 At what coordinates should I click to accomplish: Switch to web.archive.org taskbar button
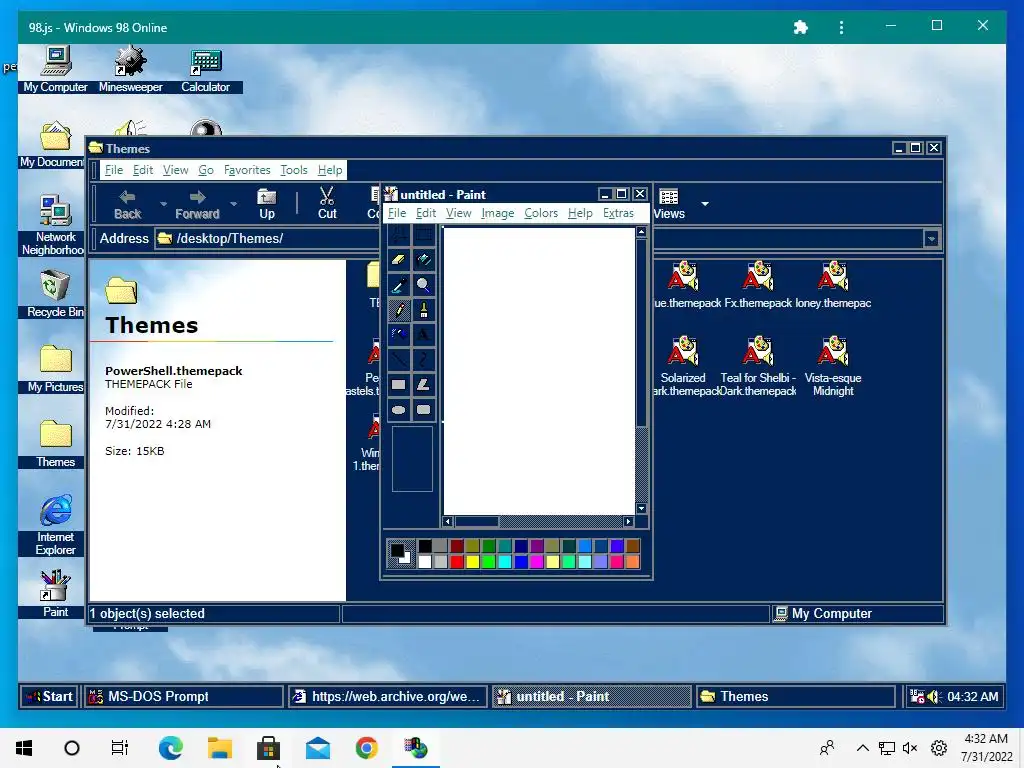pyautogui.click(x=388, y=696)
